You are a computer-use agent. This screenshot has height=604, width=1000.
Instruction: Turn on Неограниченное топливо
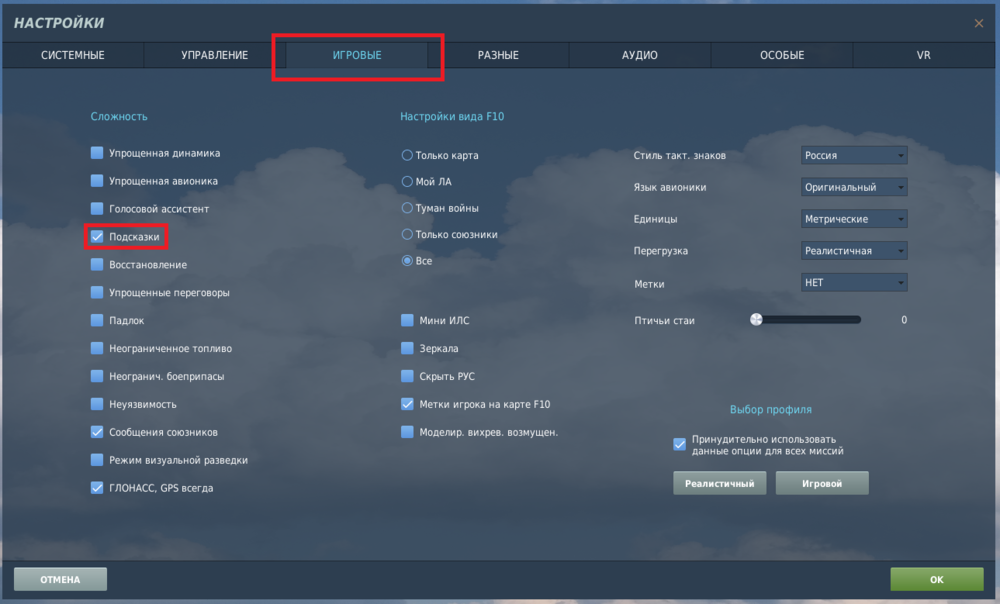pyautogui.click(x=97, y=348)
